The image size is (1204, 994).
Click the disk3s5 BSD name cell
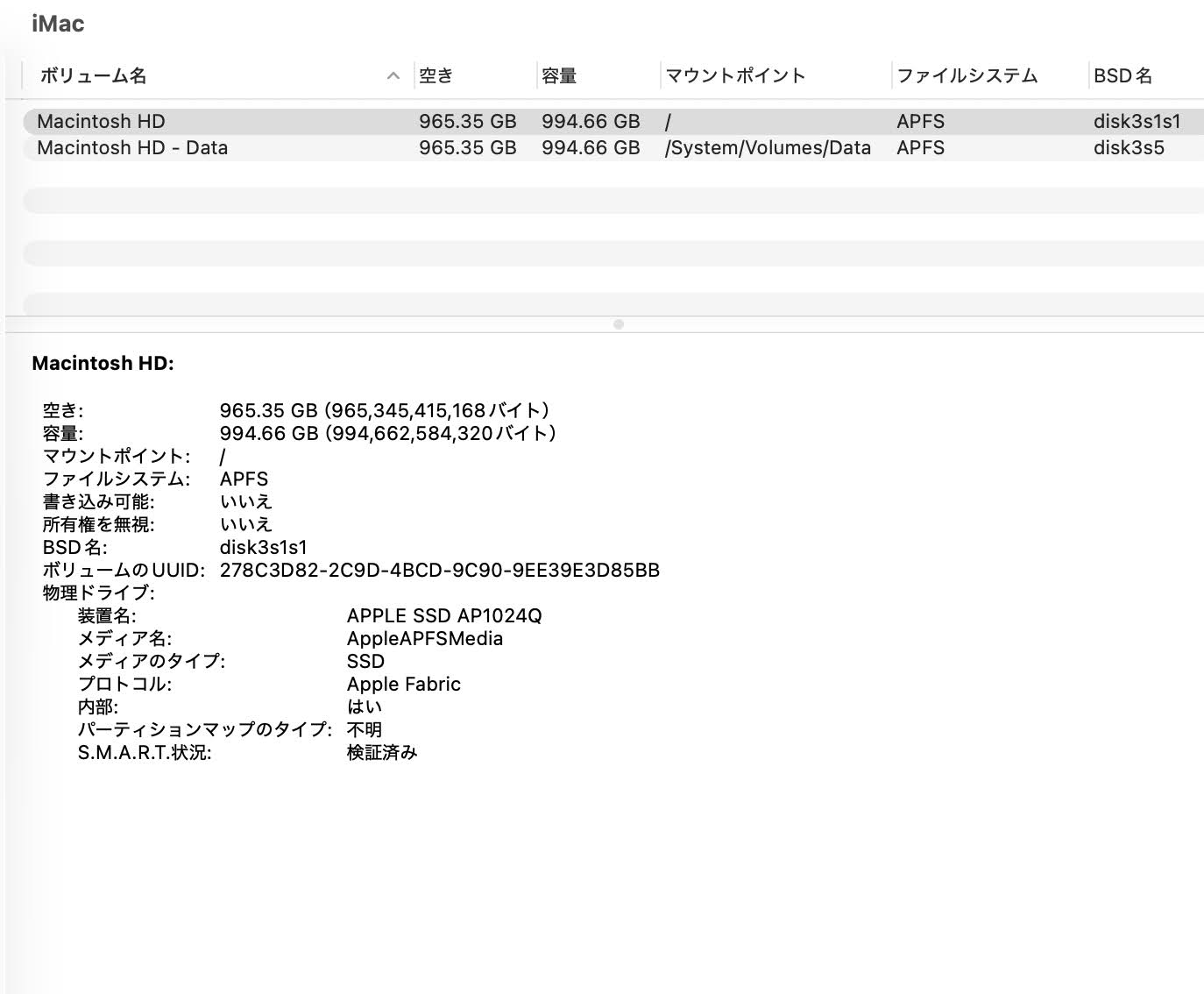point(1129,147)
